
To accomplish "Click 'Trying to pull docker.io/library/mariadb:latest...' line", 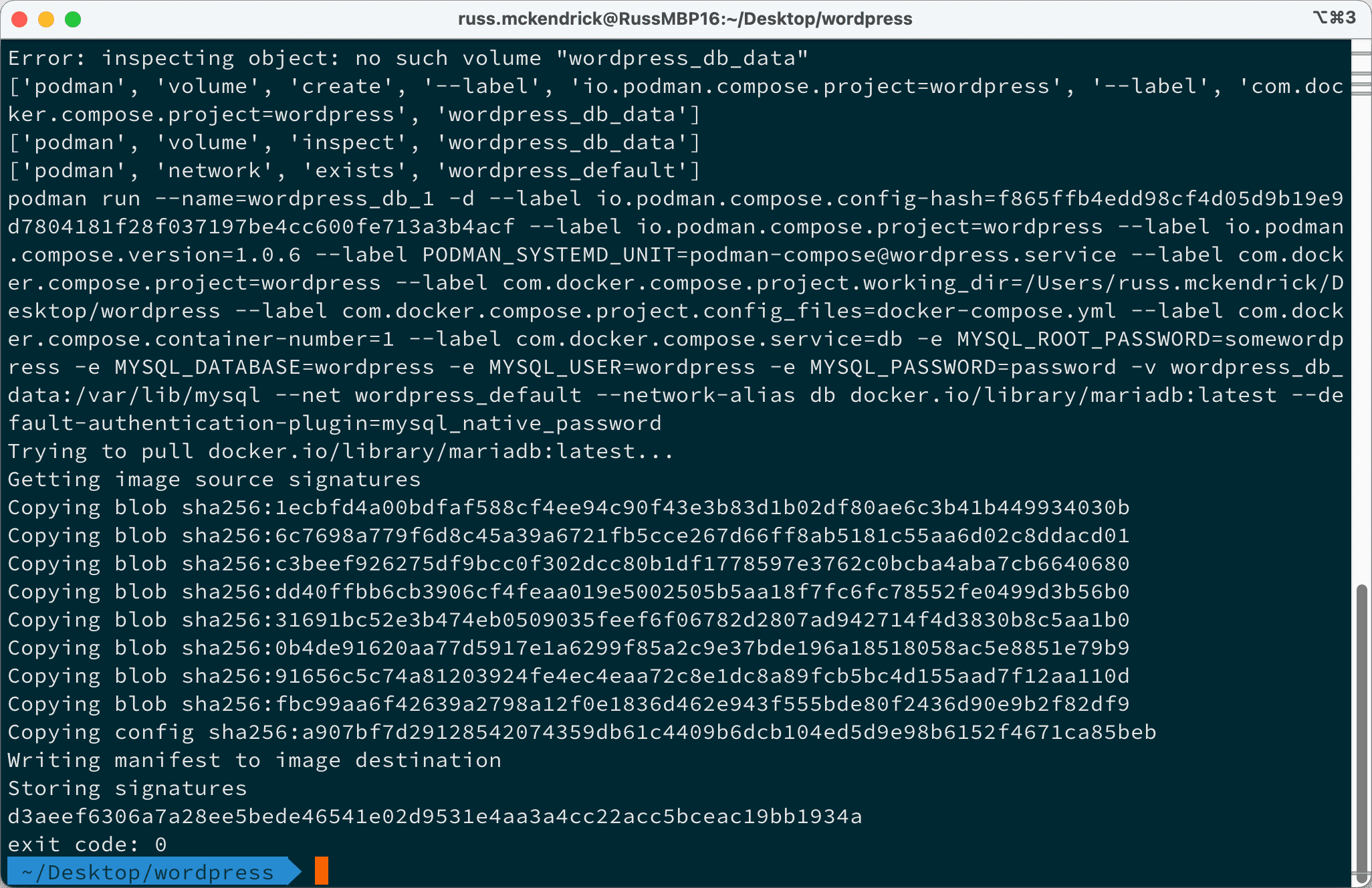I will tap(341, 451).
